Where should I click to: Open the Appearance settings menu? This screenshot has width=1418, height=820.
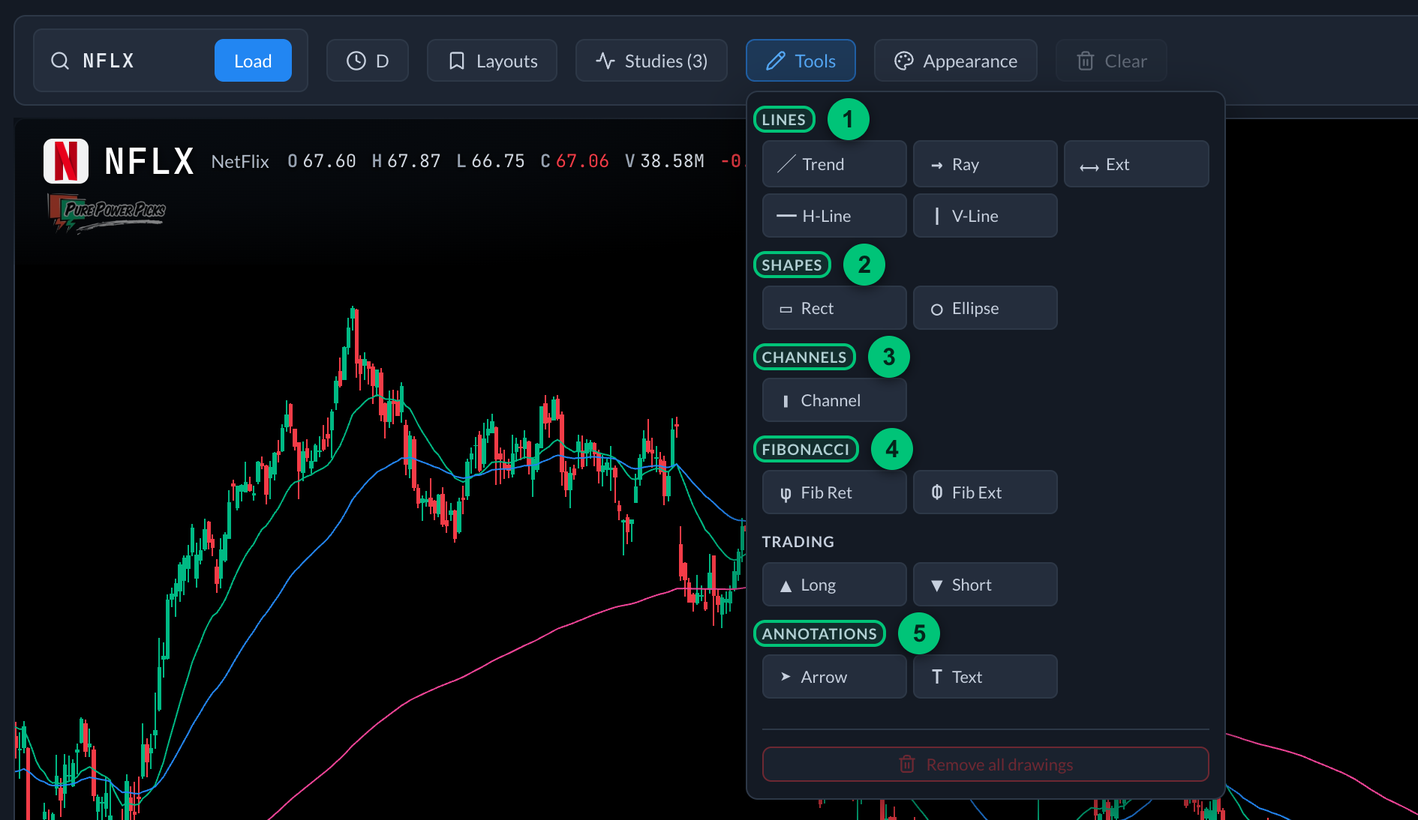[955, 61]
